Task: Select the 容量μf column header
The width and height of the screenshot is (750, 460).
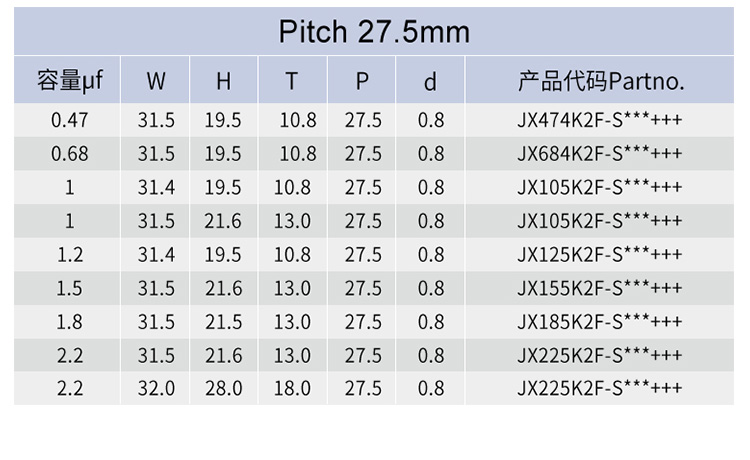Action: pos(70,80)
